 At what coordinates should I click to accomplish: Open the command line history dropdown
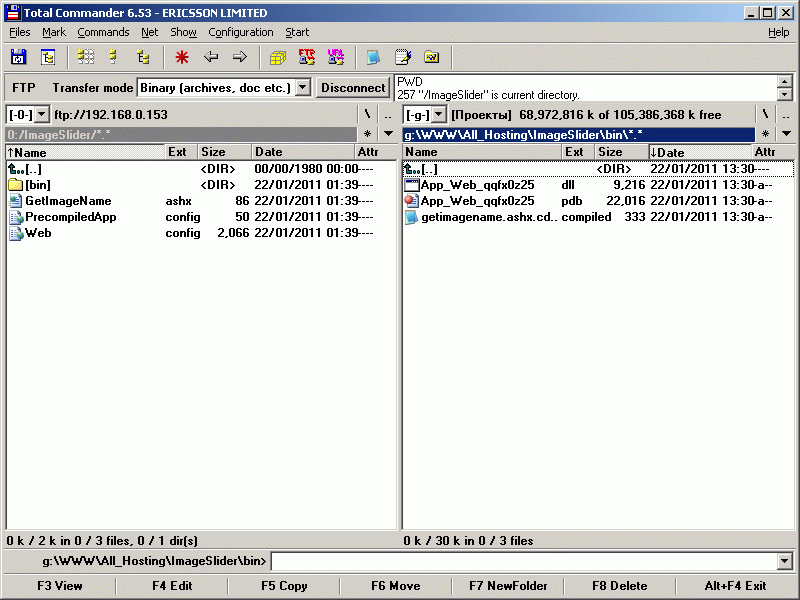(x=786, y=562)
